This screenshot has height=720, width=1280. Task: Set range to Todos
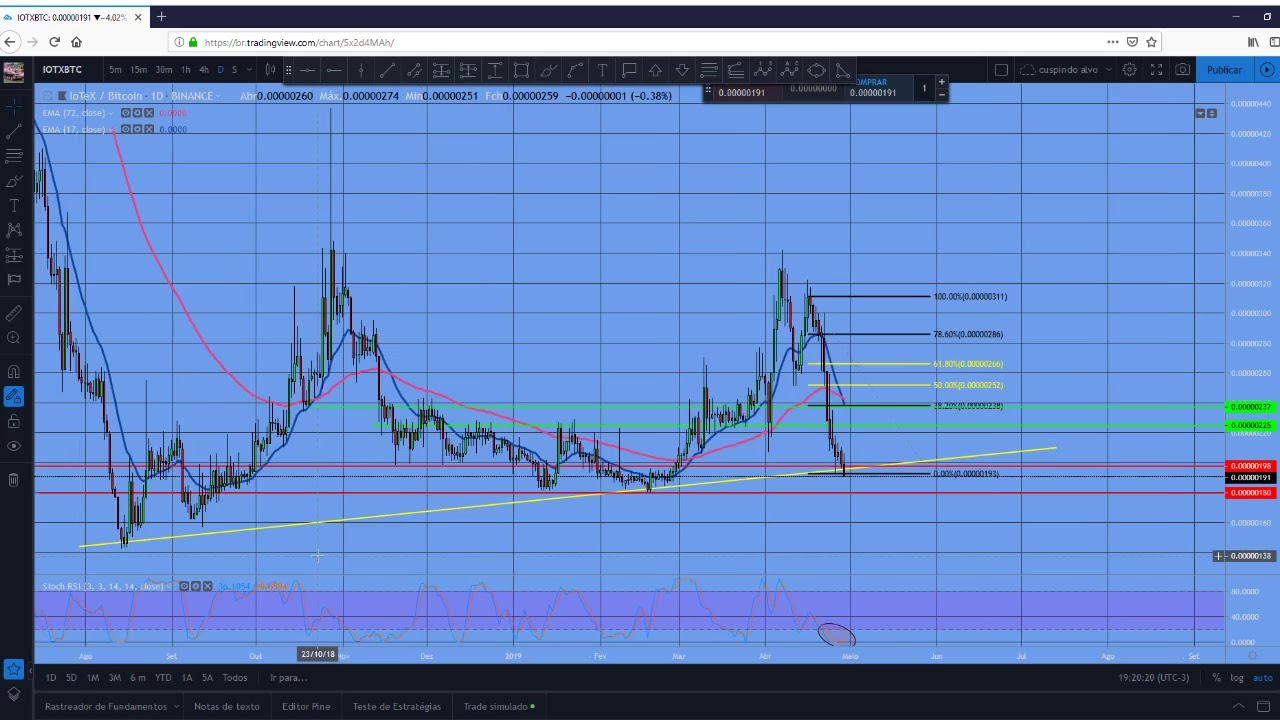(x=235, y=678)
